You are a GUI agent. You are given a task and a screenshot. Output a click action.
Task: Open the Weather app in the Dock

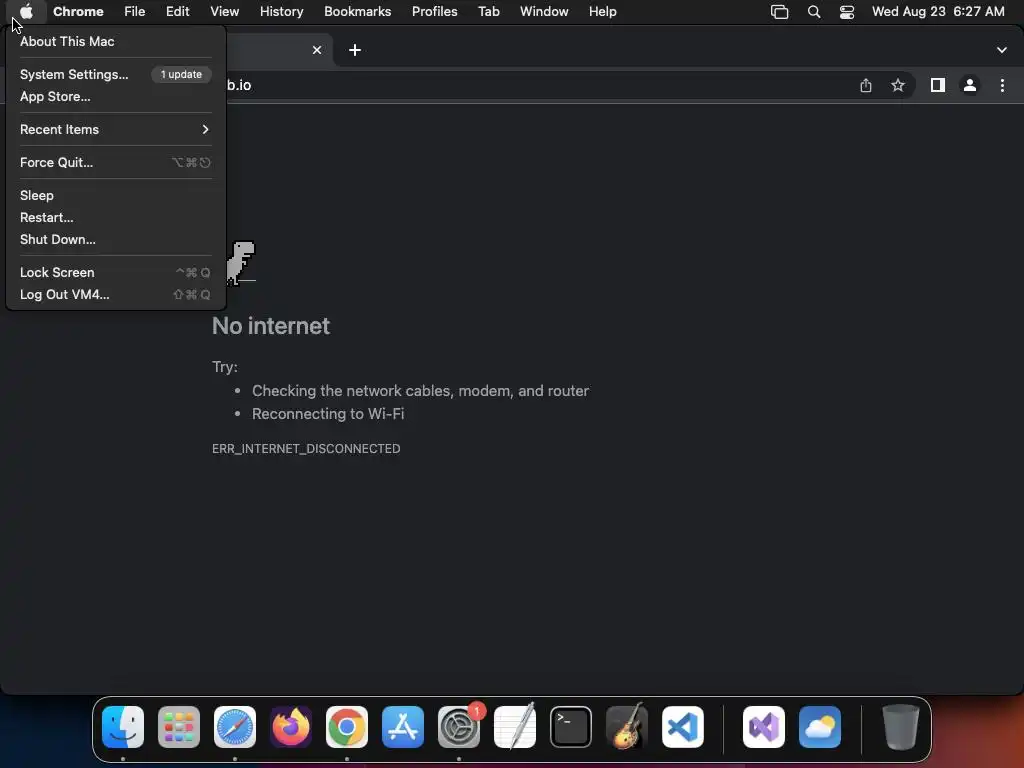(x=820, y=727)
